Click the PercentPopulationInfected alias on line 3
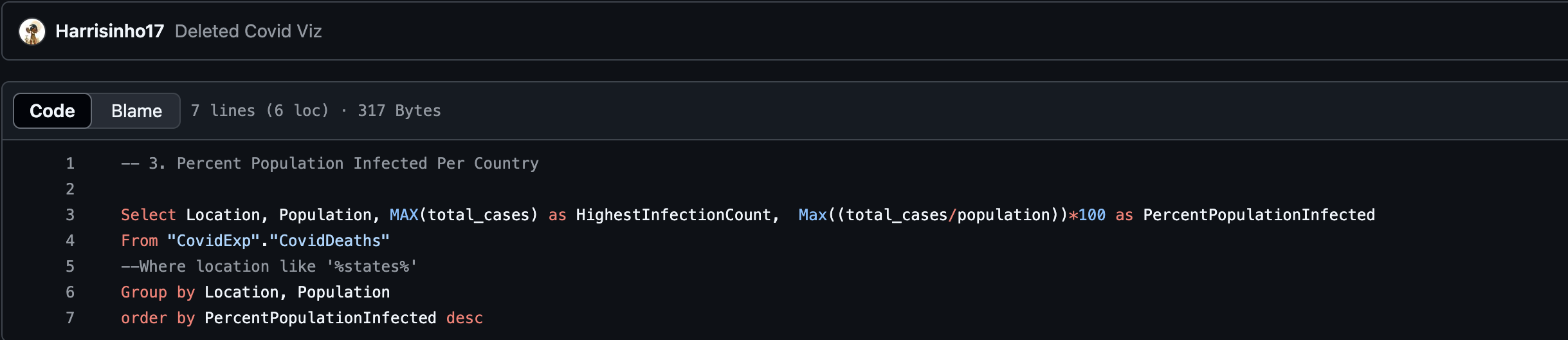The height and width of the screenshot is (340, 1568). coord(1259,215)
